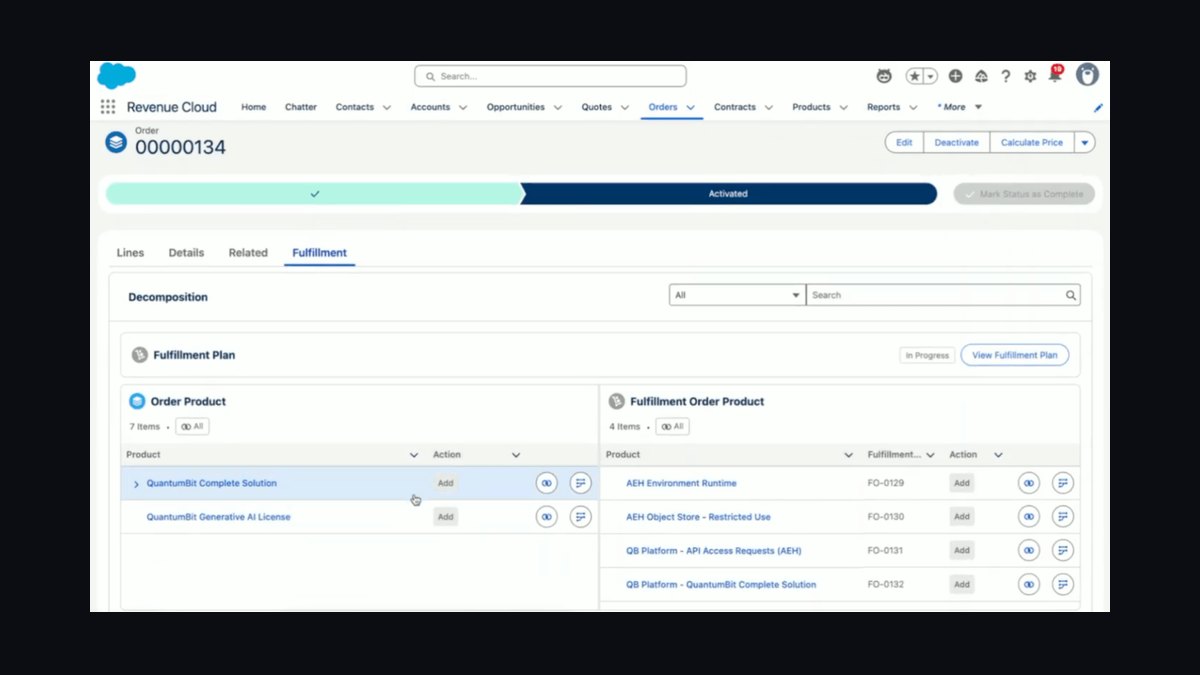Open the AEH Environment Runtime link
Image resolution: width=1200 pixels, height=675 pixels.
[681, 483]
